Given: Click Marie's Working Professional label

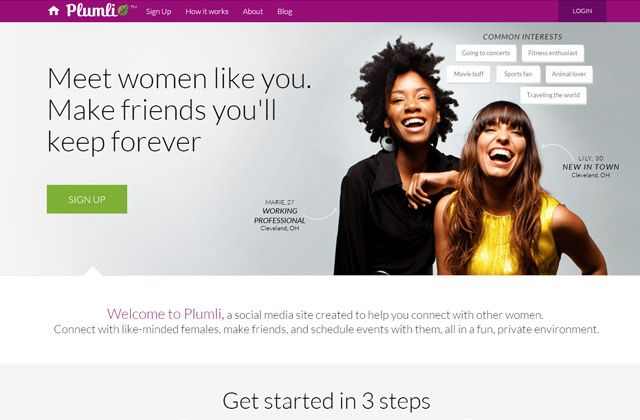Looking at the screenshot, I should point(280,216).
